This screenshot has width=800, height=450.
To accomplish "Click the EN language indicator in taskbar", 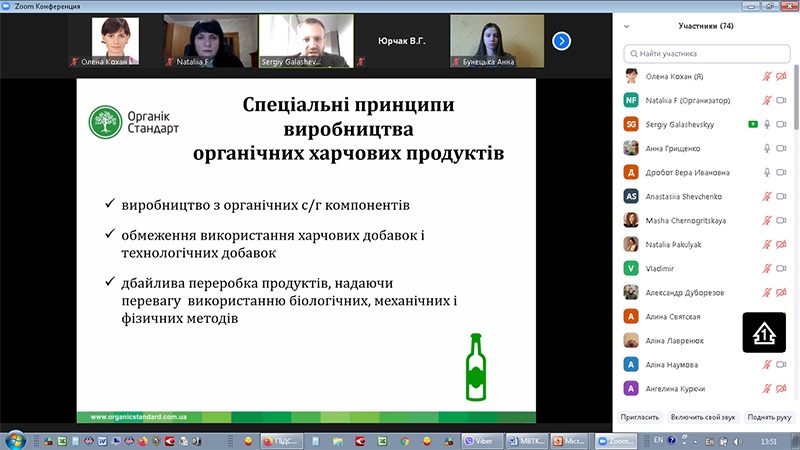I will pos(659,440).
